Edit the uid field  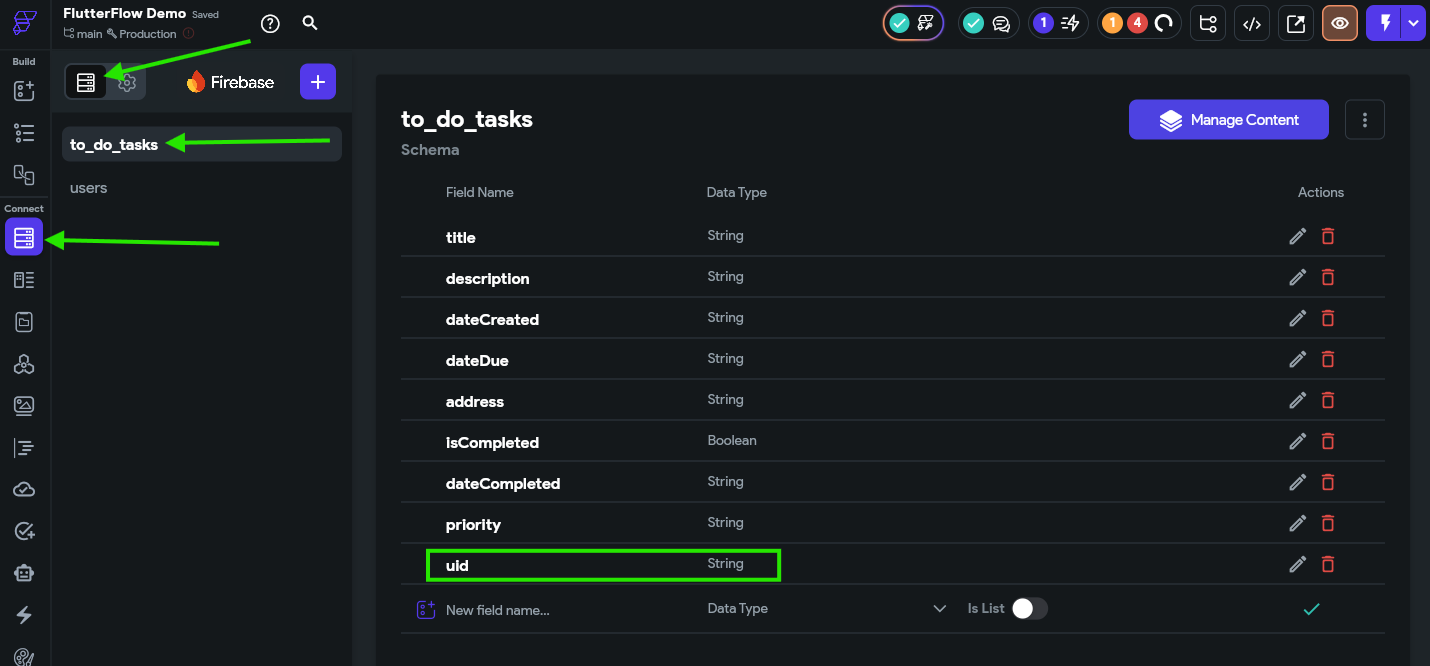1298,564
